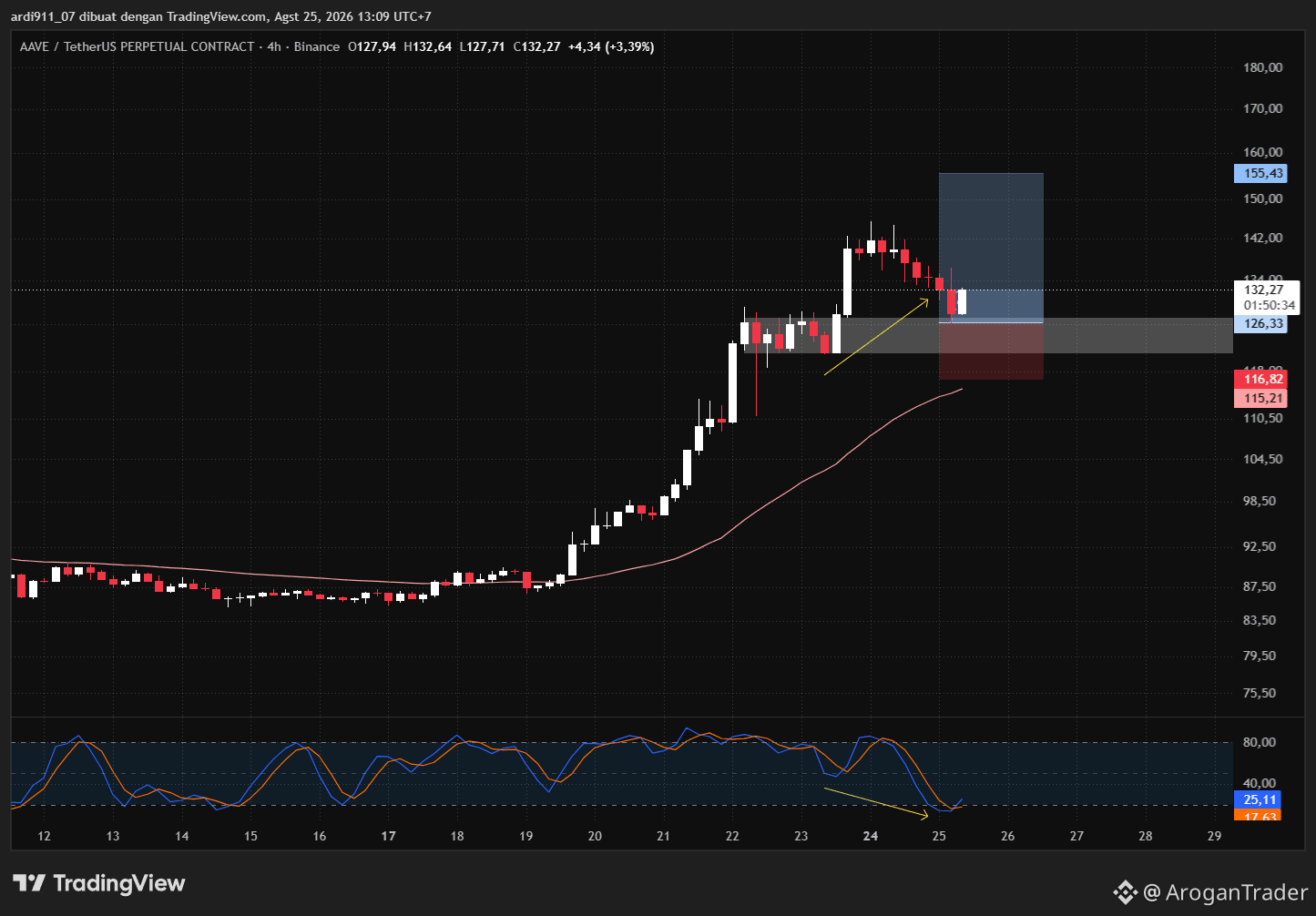Click date 21 on the time axis
Image resolution: width=1316 pixels, height=916 pixels.
(664, 836)
